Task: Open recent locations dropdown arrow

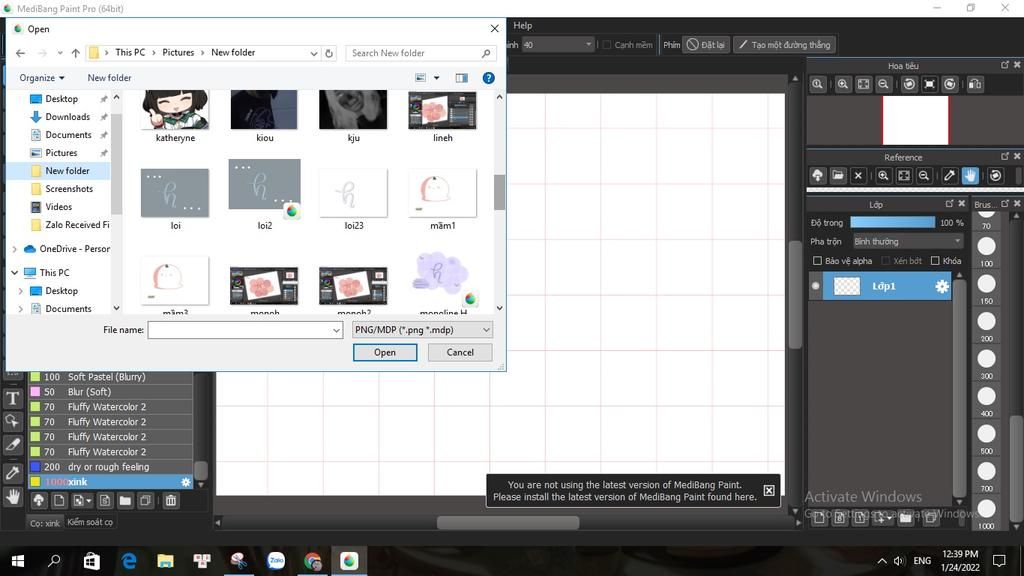Action: tap(59, 53)
